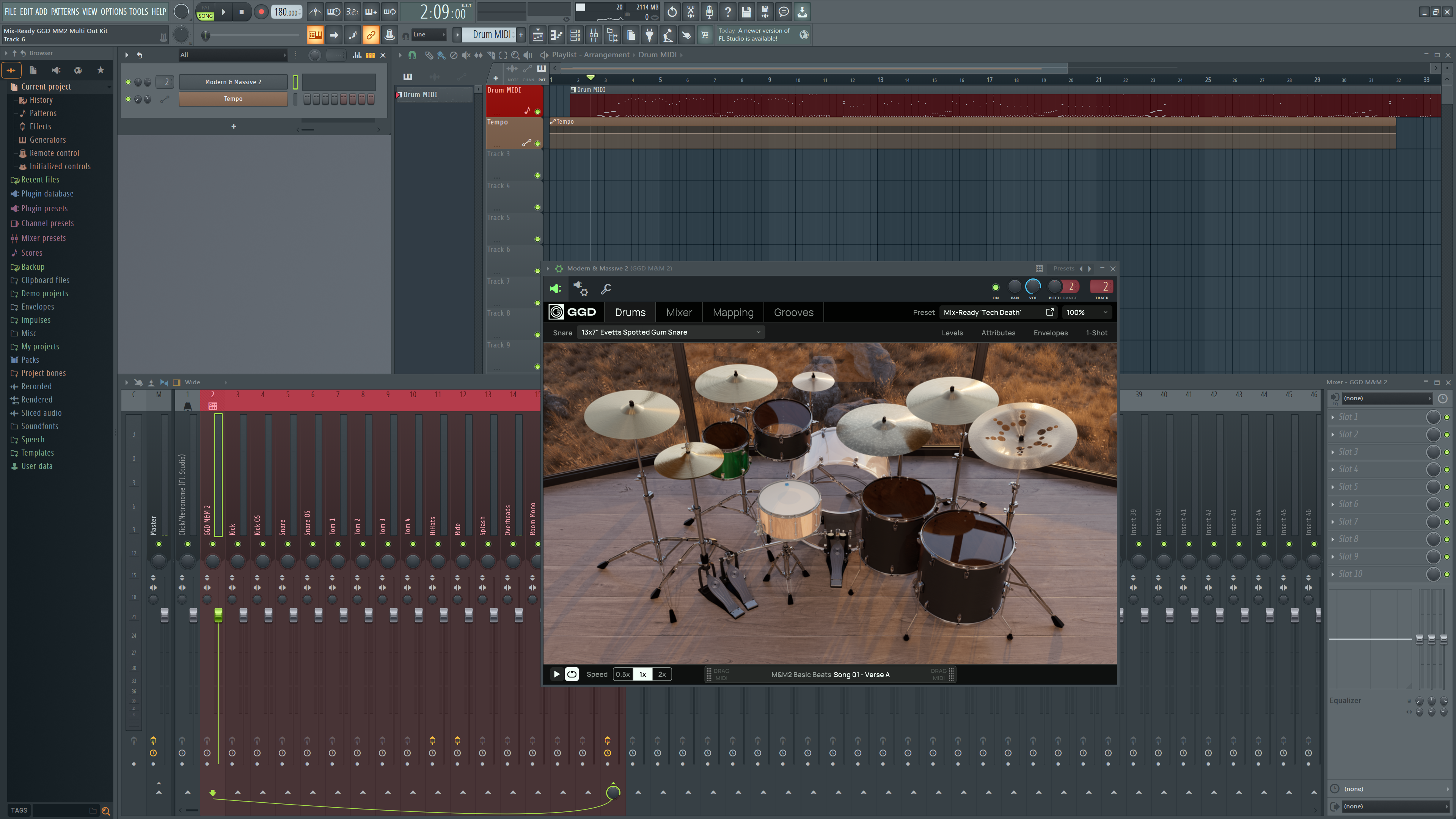Image resolution: width=1456 pixels, height=819 pixels.
Task: Open the FILE menu
Action: tap(10, 11)
